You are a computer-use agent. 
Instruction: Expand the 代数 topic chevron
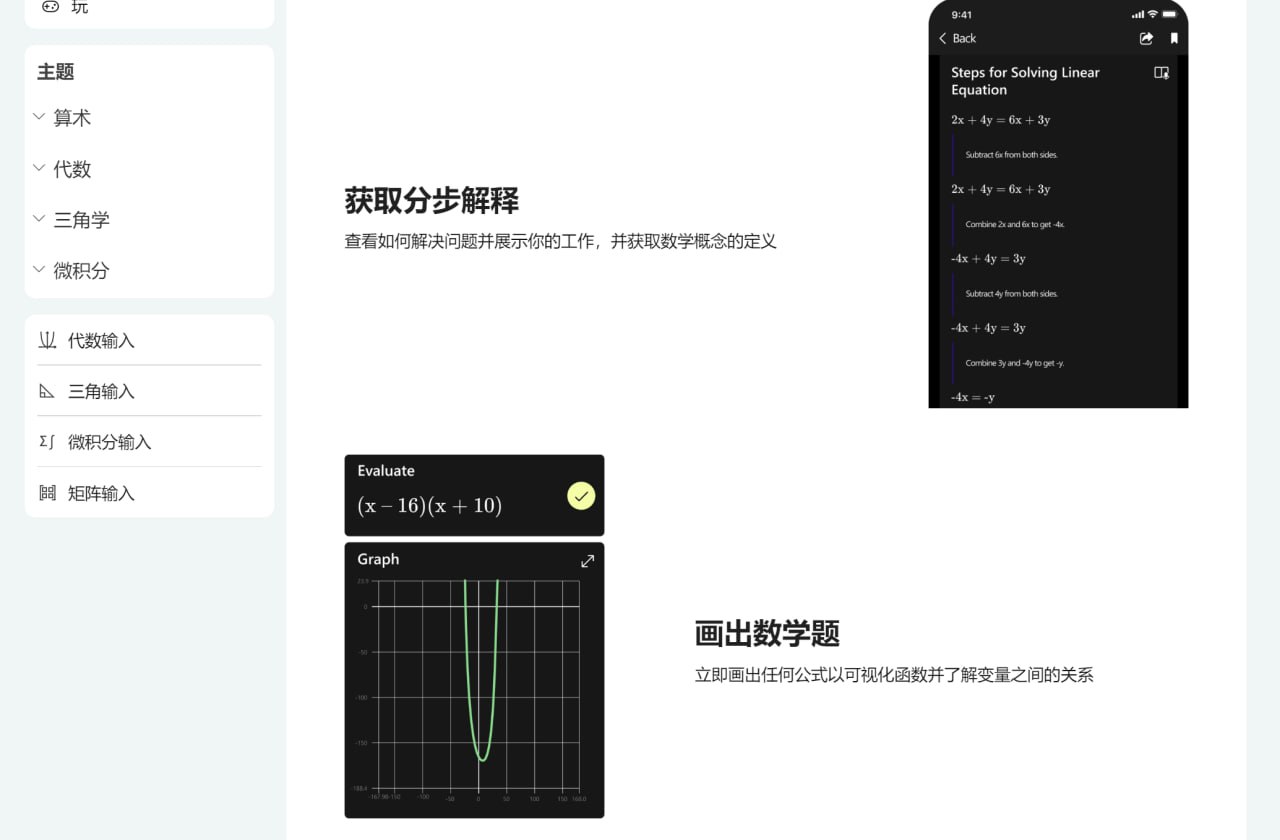pyautogui.click(x=39, y=168)
